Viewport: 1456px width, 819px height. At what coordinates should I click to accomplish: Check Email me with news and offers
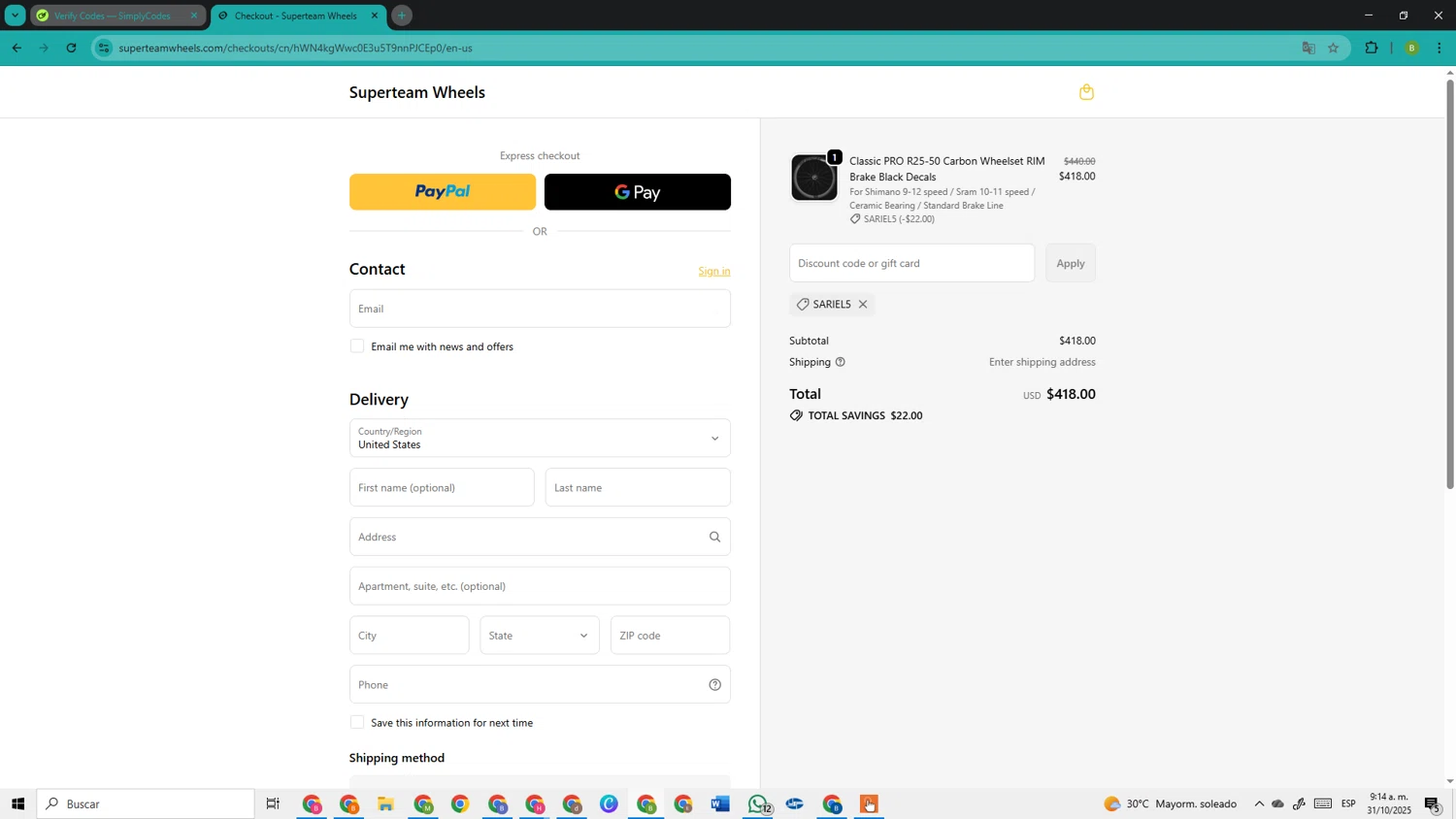coord(357,346)
